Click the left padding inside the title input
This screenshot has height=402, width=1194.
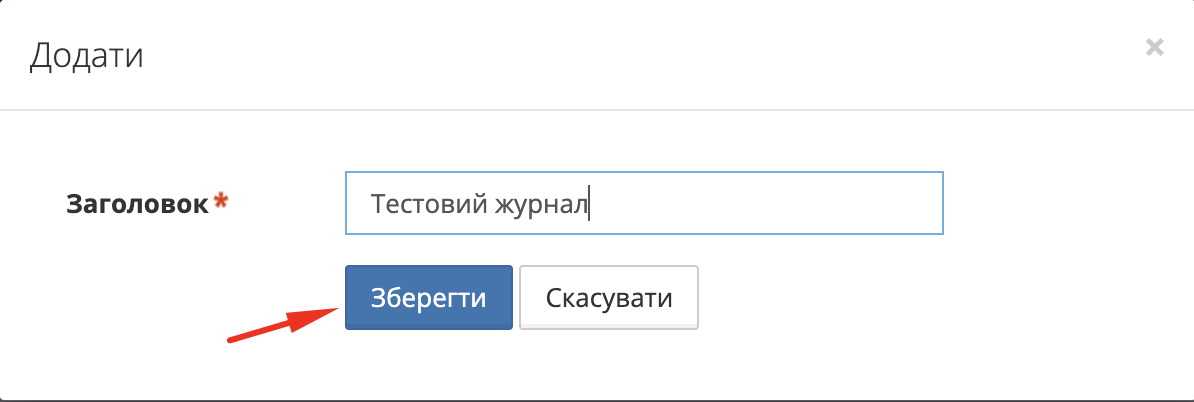[357, 204]
